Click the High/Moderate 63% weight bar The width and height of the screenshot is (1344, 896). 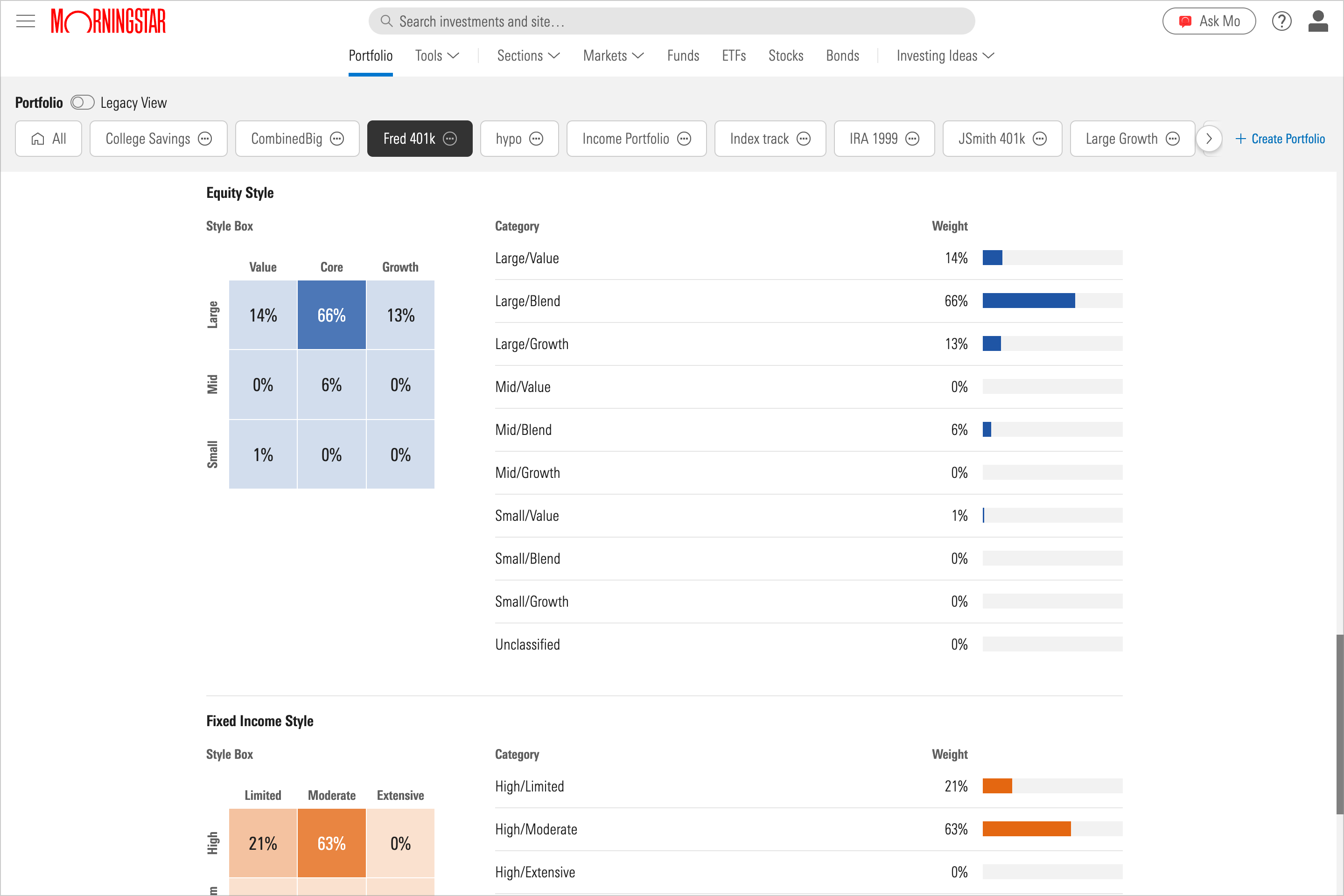tap(1053, 829)
